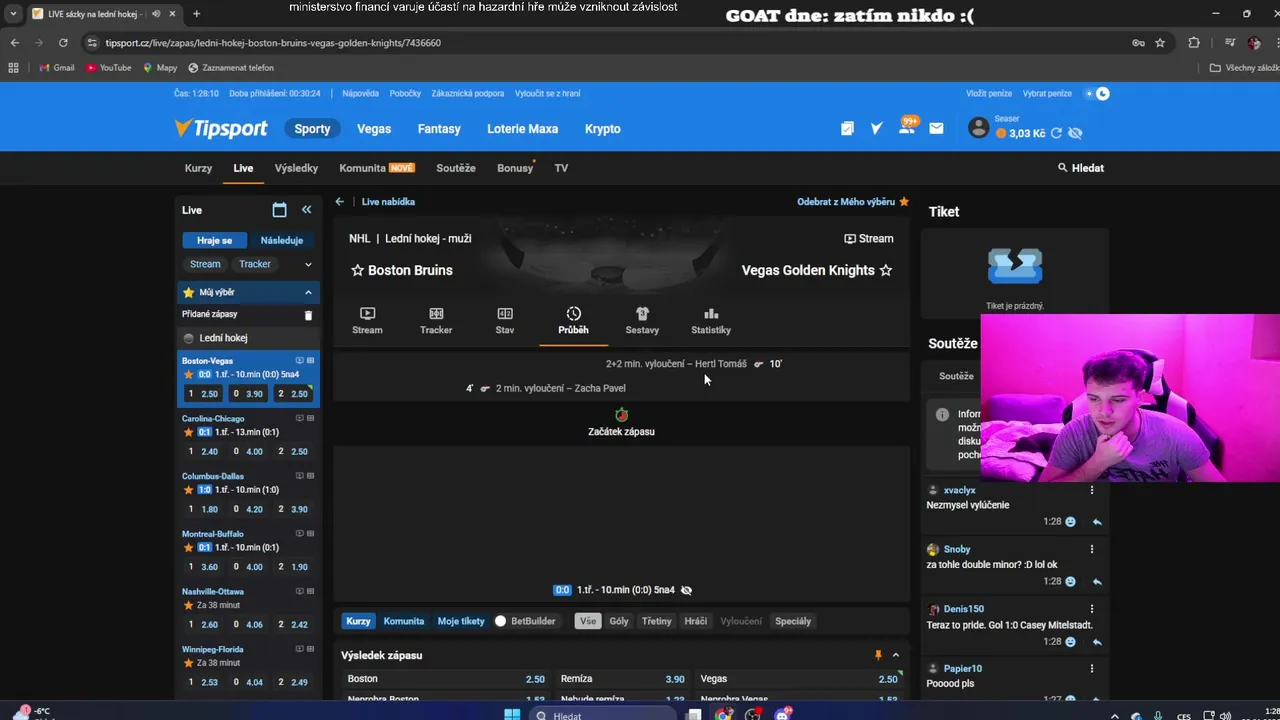Image resolution: width=1280 pixels, height=720 pixels.
Task: Open Tipsport checkmark logo icon in header
Action: (x=876, y=129)
